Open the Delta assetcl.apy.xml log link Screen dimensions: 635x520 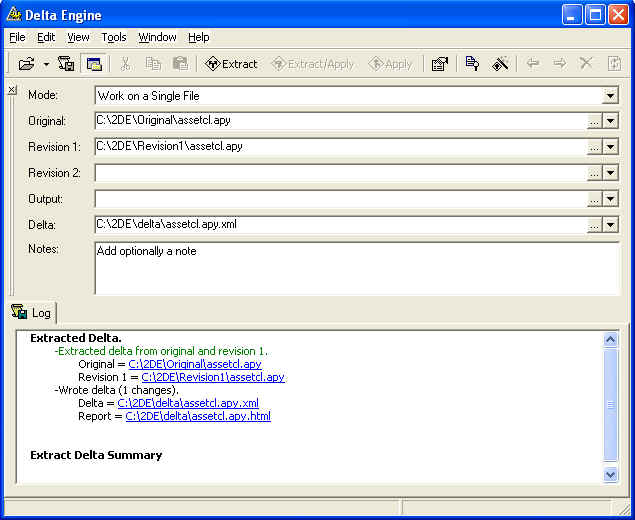point(188,403)
